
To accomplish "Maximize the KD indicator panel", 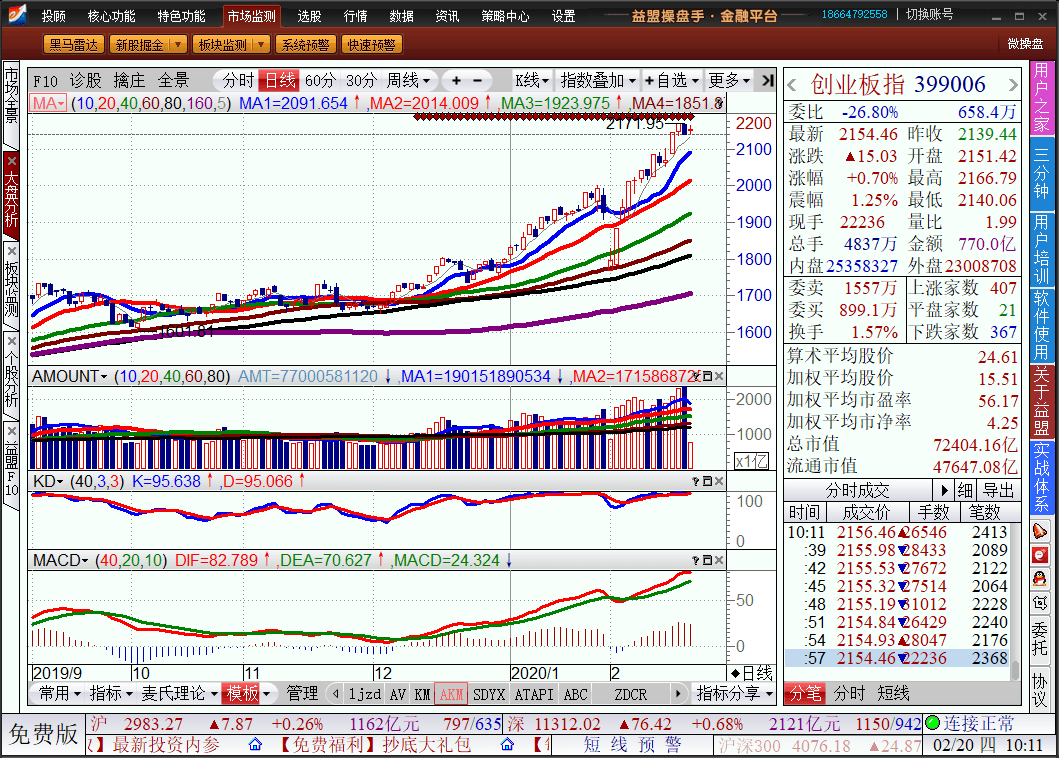I will 708,481.
